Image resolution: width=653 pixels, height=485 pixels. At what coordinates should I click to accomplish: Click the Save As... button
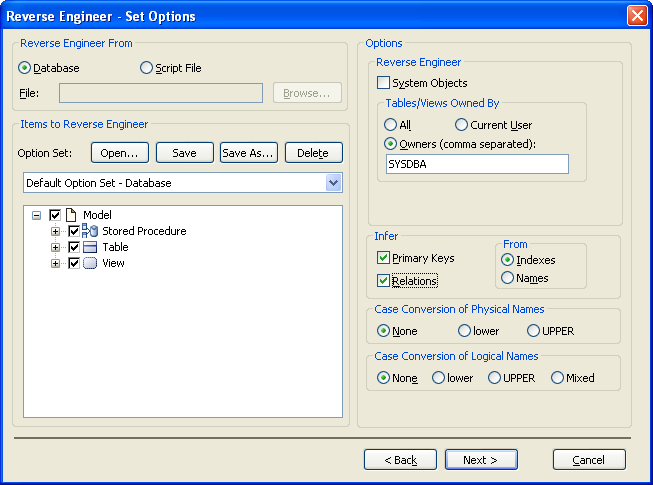point(248,153)
